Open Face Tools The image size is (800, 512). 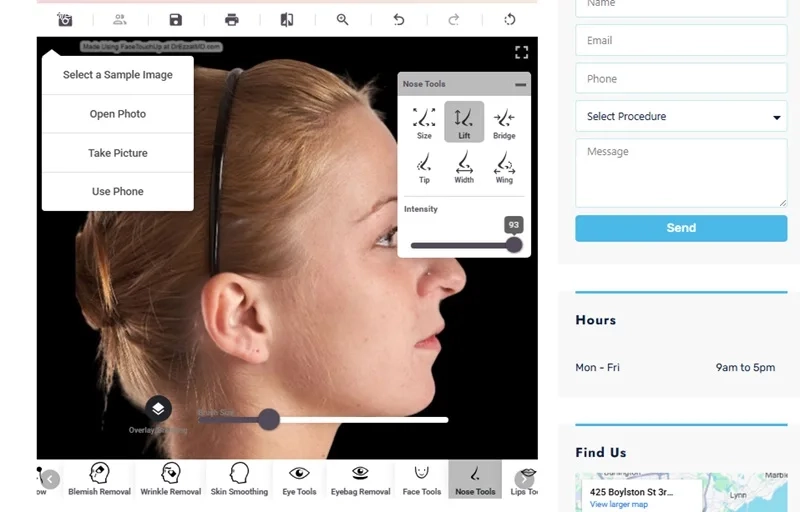coord(421,479)
